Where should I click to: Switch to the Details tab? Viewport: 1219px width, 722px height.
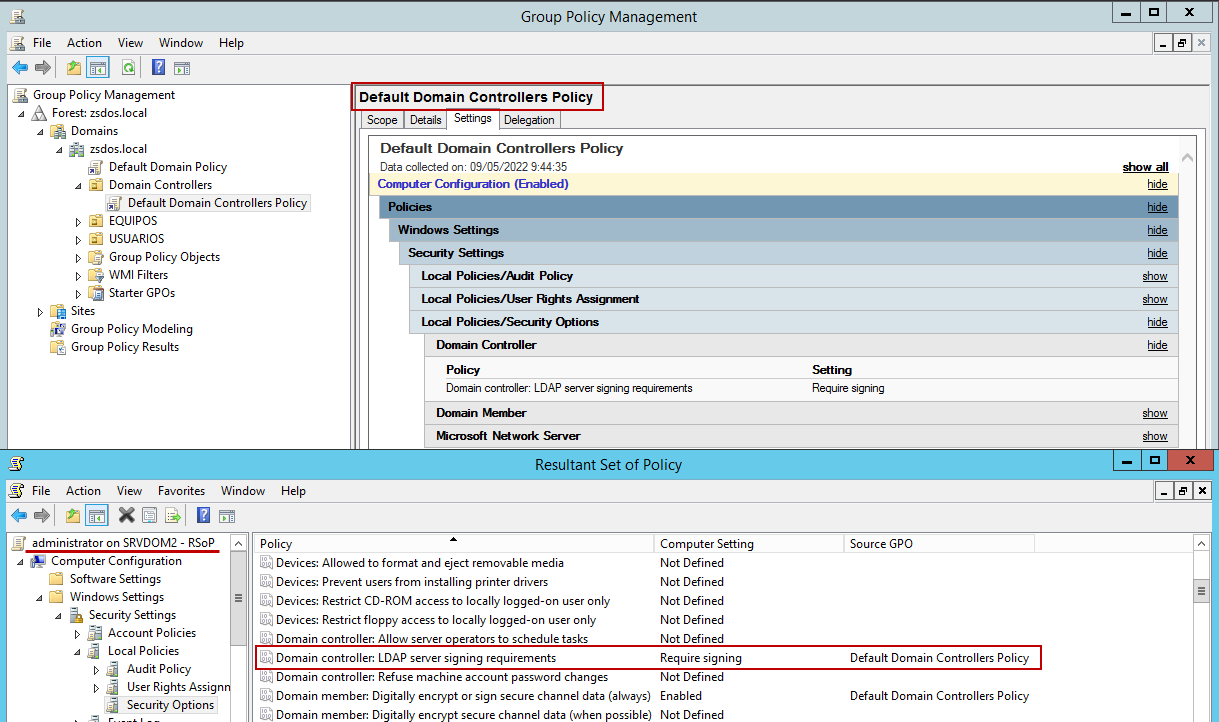click(x=425, y=120)
